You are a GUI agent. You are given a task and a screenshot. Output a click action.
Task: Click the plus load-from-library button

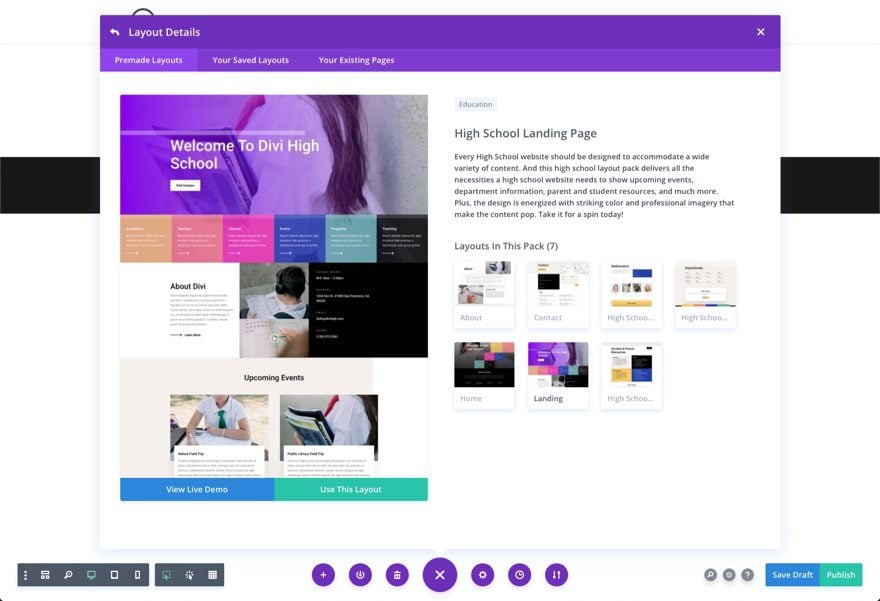click(323, 575)
